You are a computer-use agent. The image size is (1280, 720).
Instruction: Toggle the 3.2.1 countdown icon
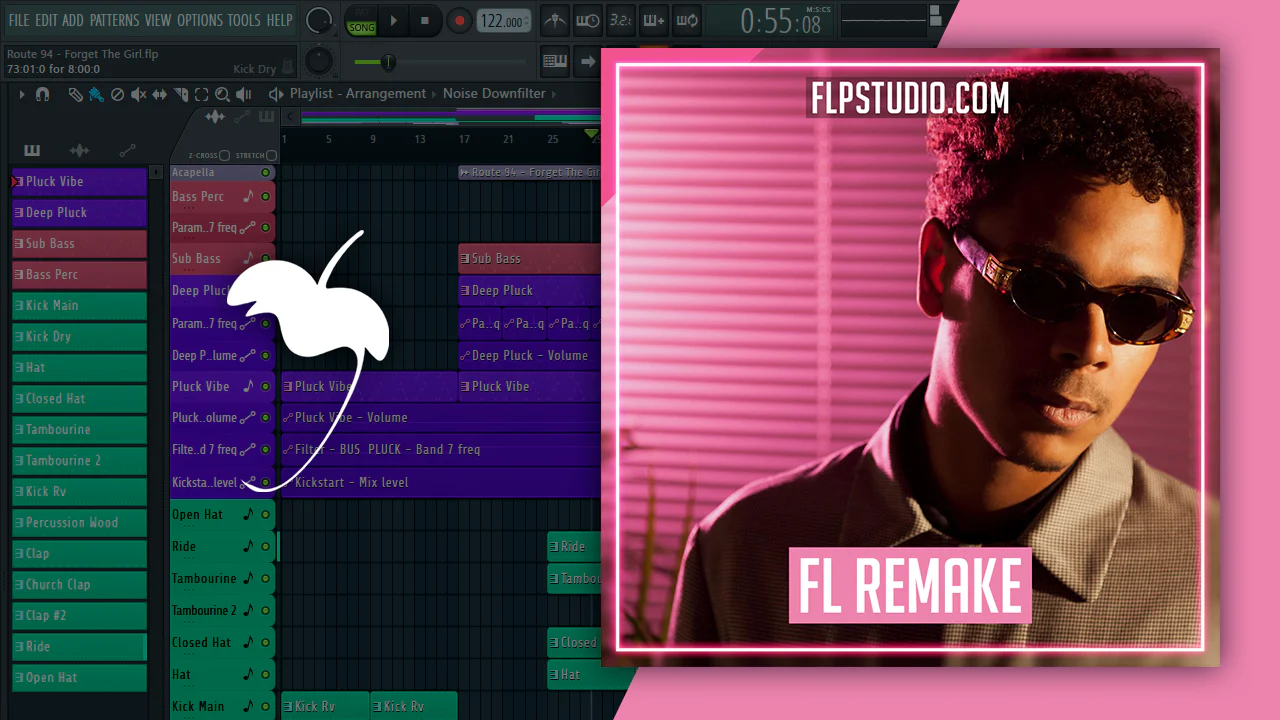[620, 20]
